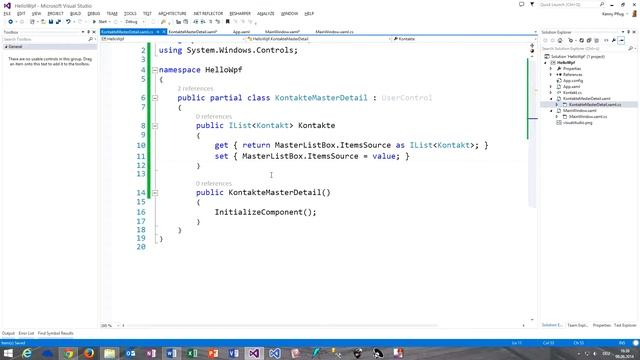Viewport: 640px width, 360px height.
Task: Click the Collapse All icon in Solution Explorer
Action: coord(589,40)
